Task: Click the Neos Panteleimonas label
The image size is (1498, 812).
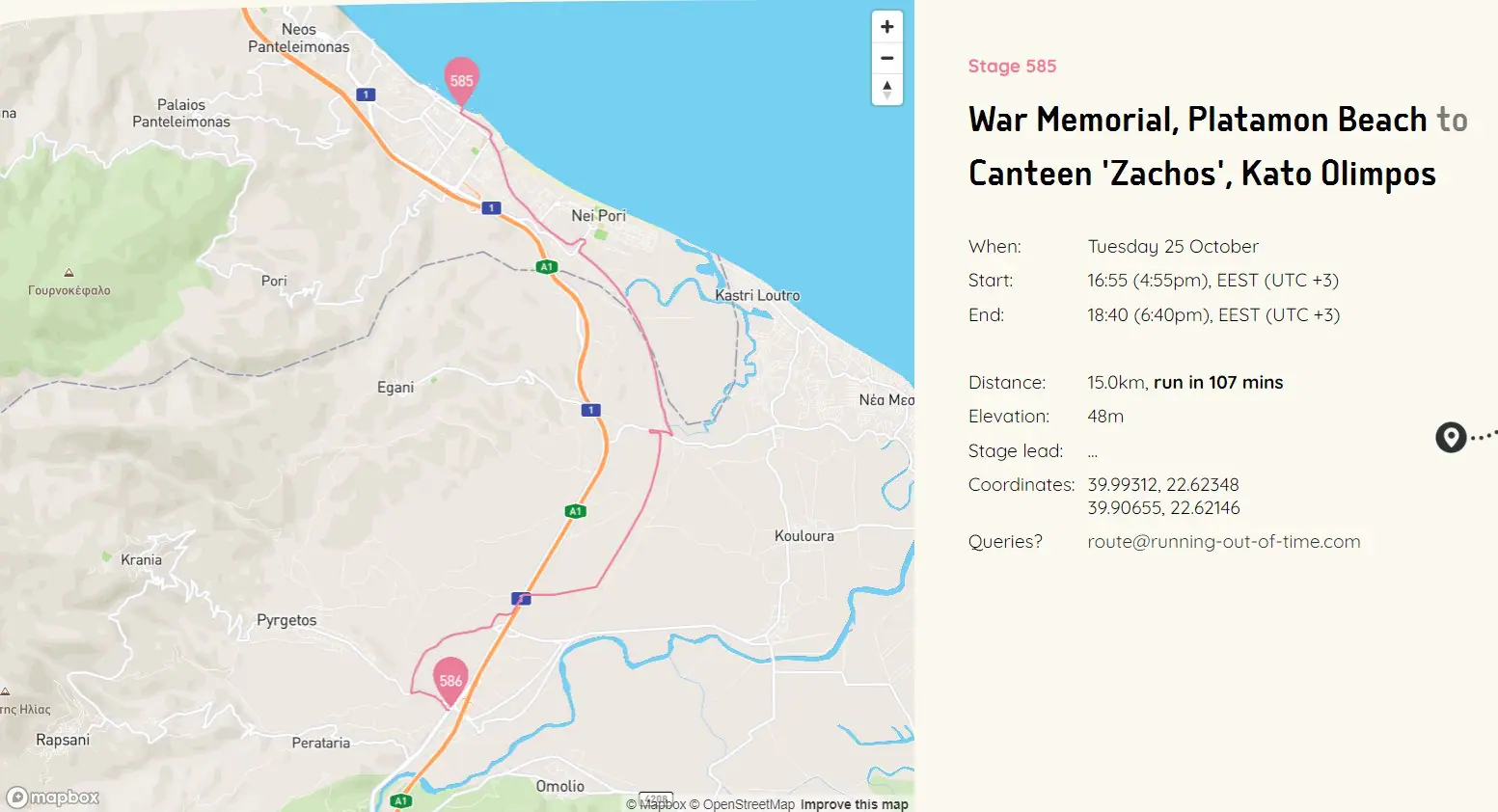Action: point(299,38)
